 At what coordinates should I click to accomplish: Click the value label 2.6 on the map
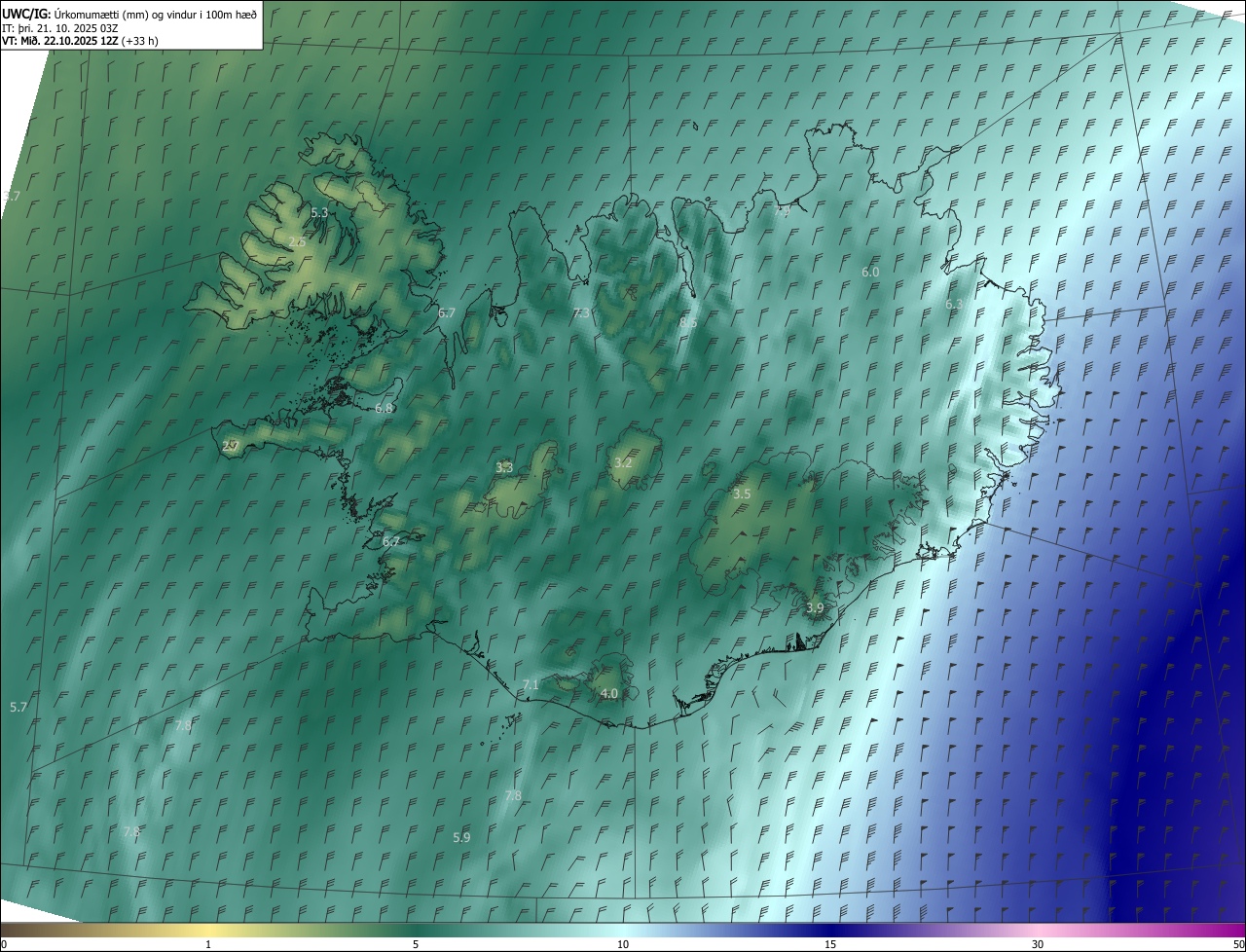297,241
